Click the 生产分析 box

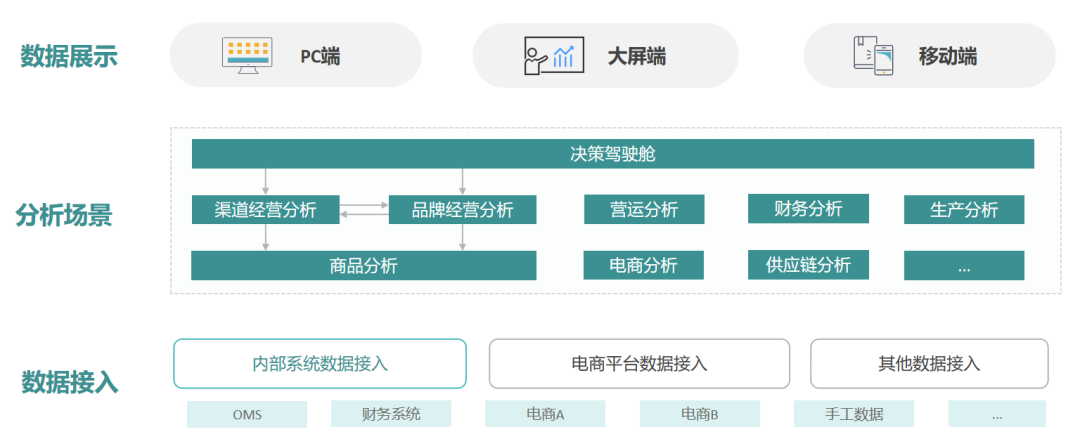[964, 209]
